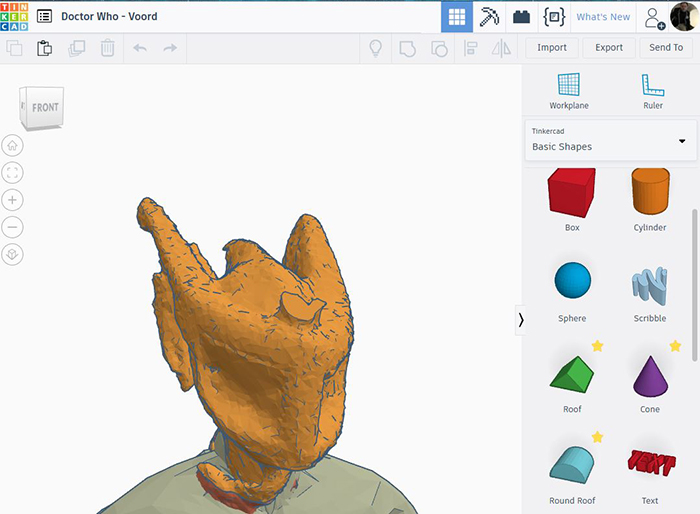
Task: Toggle show all lightbulb icon
Action: [375, 48]
